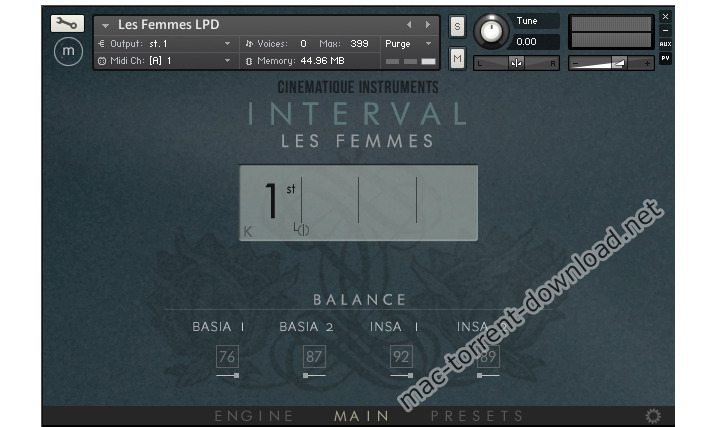Switch to the PRESETS tab
This screenshot has width=716, height=427.
tap(478, 416)
